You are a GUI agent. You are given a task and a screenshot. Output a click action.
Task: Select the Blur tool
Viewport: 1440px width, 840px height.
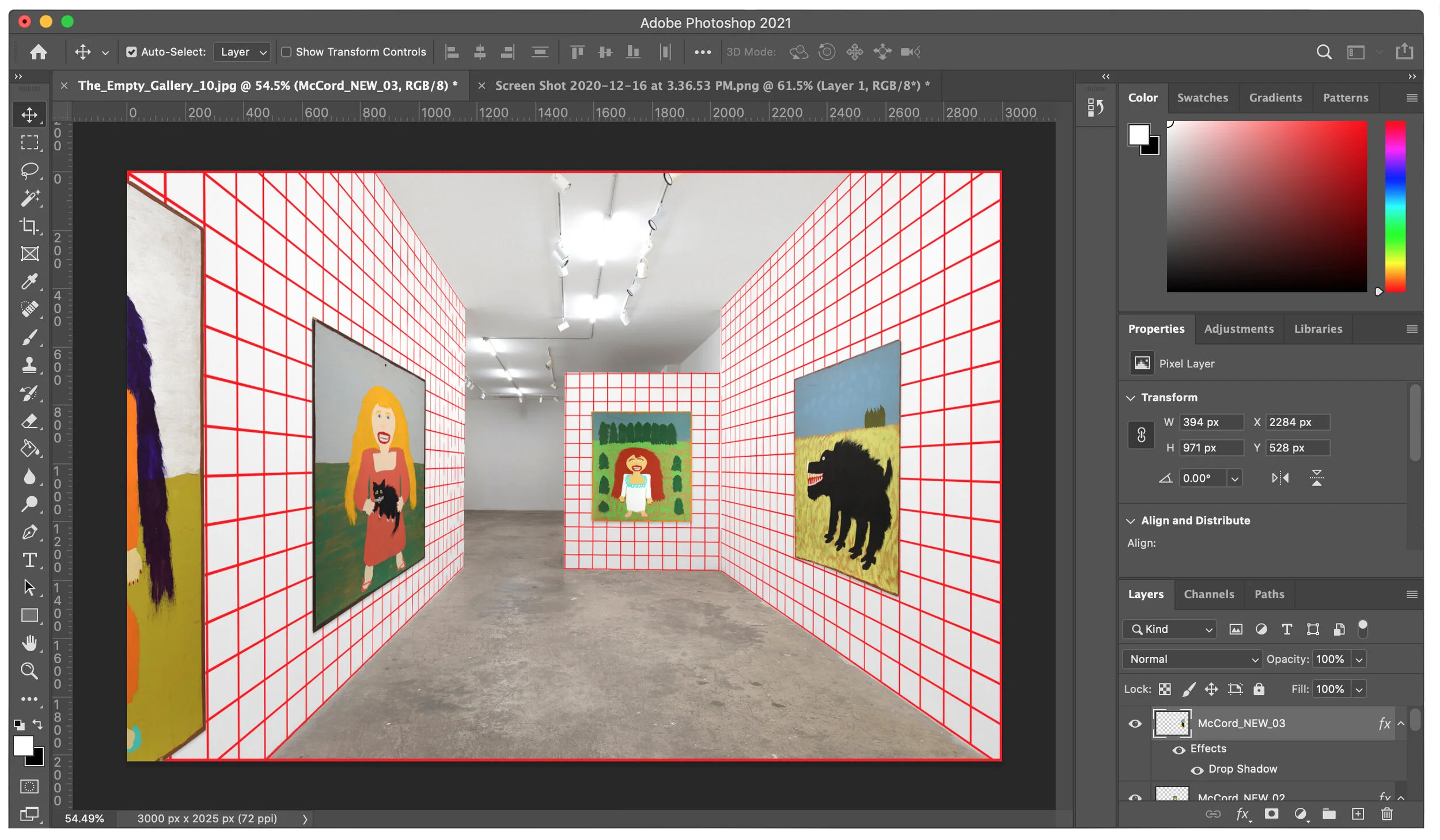coord(29,477)
